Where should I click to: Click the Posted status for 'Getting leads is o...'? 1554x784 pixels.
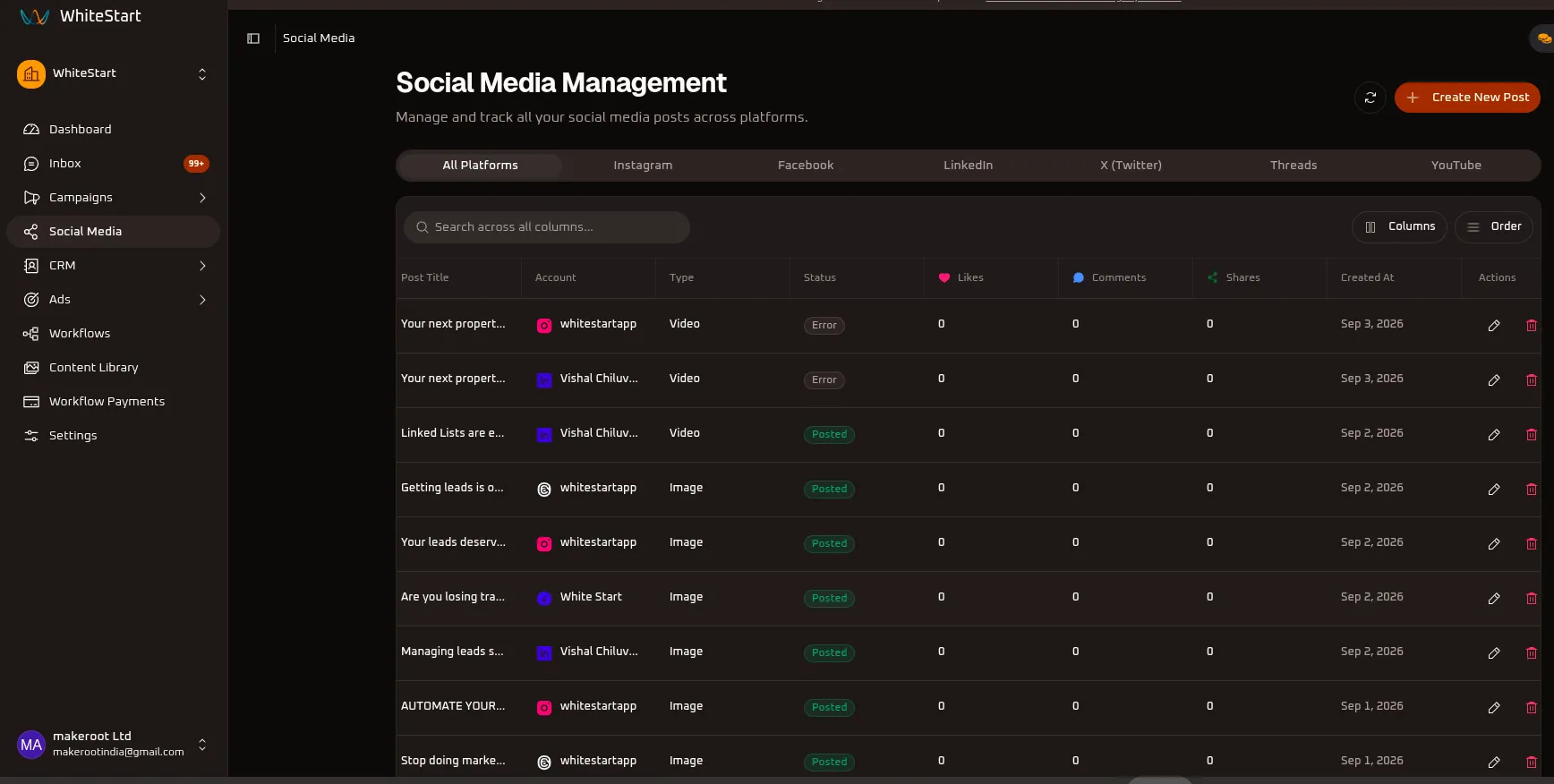pyautogui.click(x=829, y=490)
